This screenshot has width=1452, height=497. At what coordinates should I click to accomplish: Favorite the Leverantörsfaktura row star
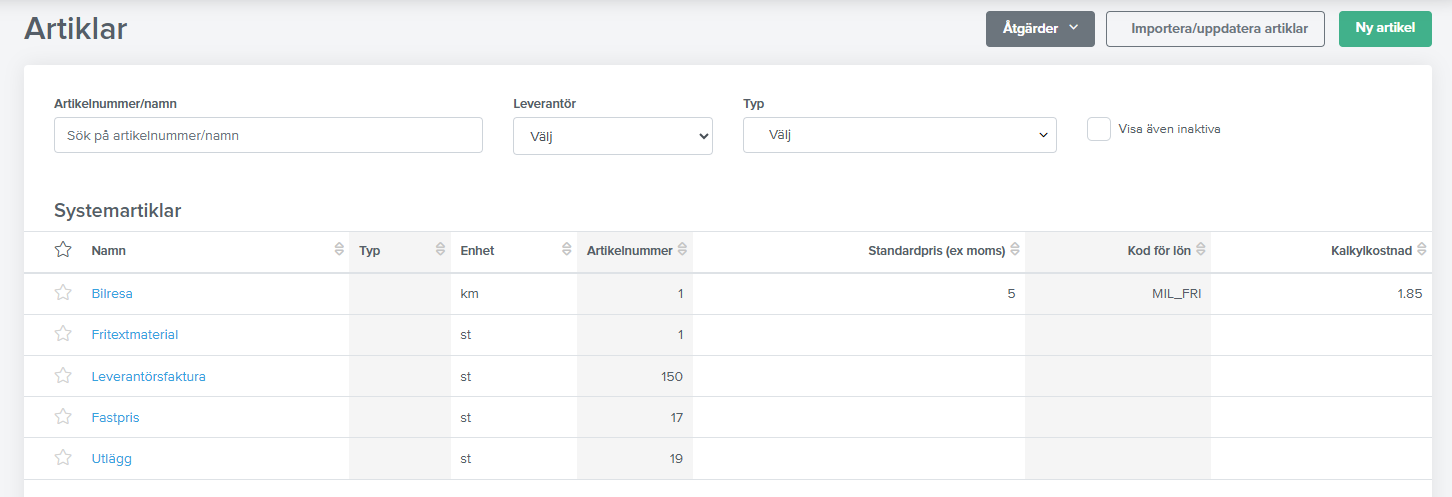pos(63,376)
